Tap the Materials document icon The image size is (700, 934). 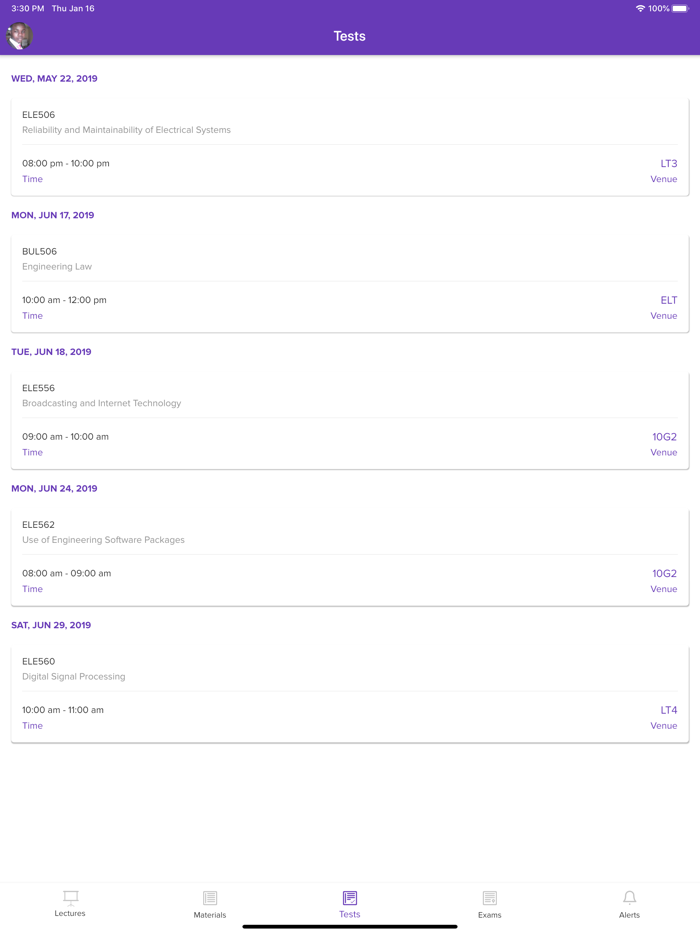click(210, 898)
